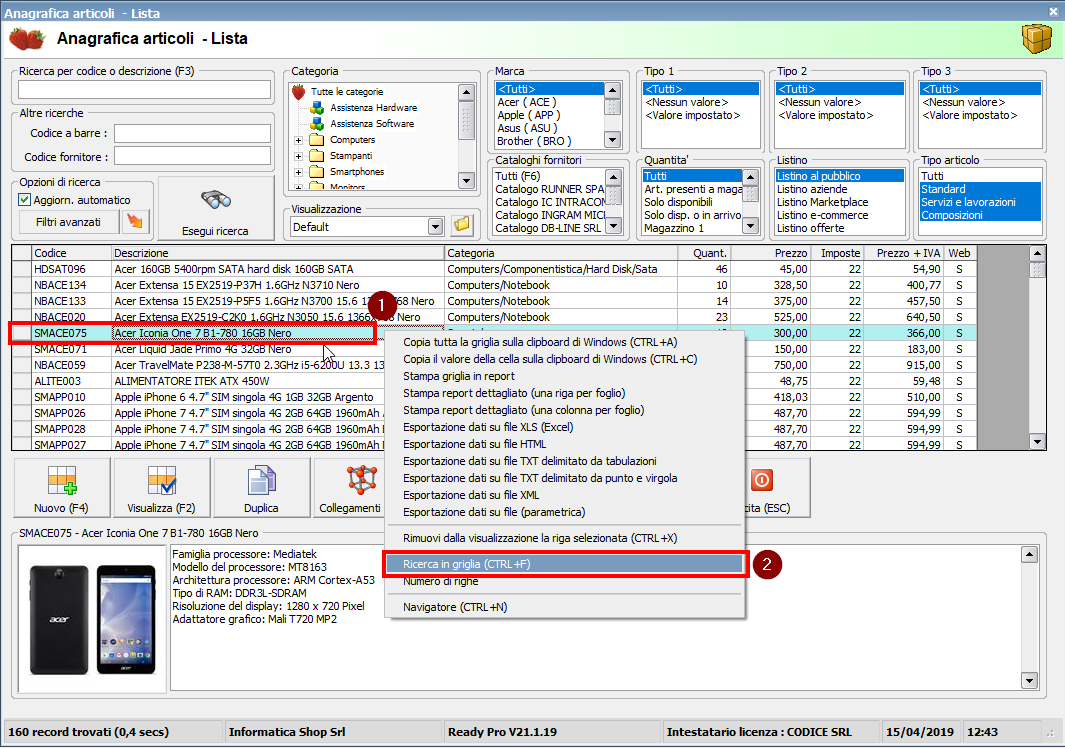This screenshot has height=748, width=1065.
Task: Open Navigatore (CTRL+N) from context menu
Action: pyautogui.click(x=455, y=607)
